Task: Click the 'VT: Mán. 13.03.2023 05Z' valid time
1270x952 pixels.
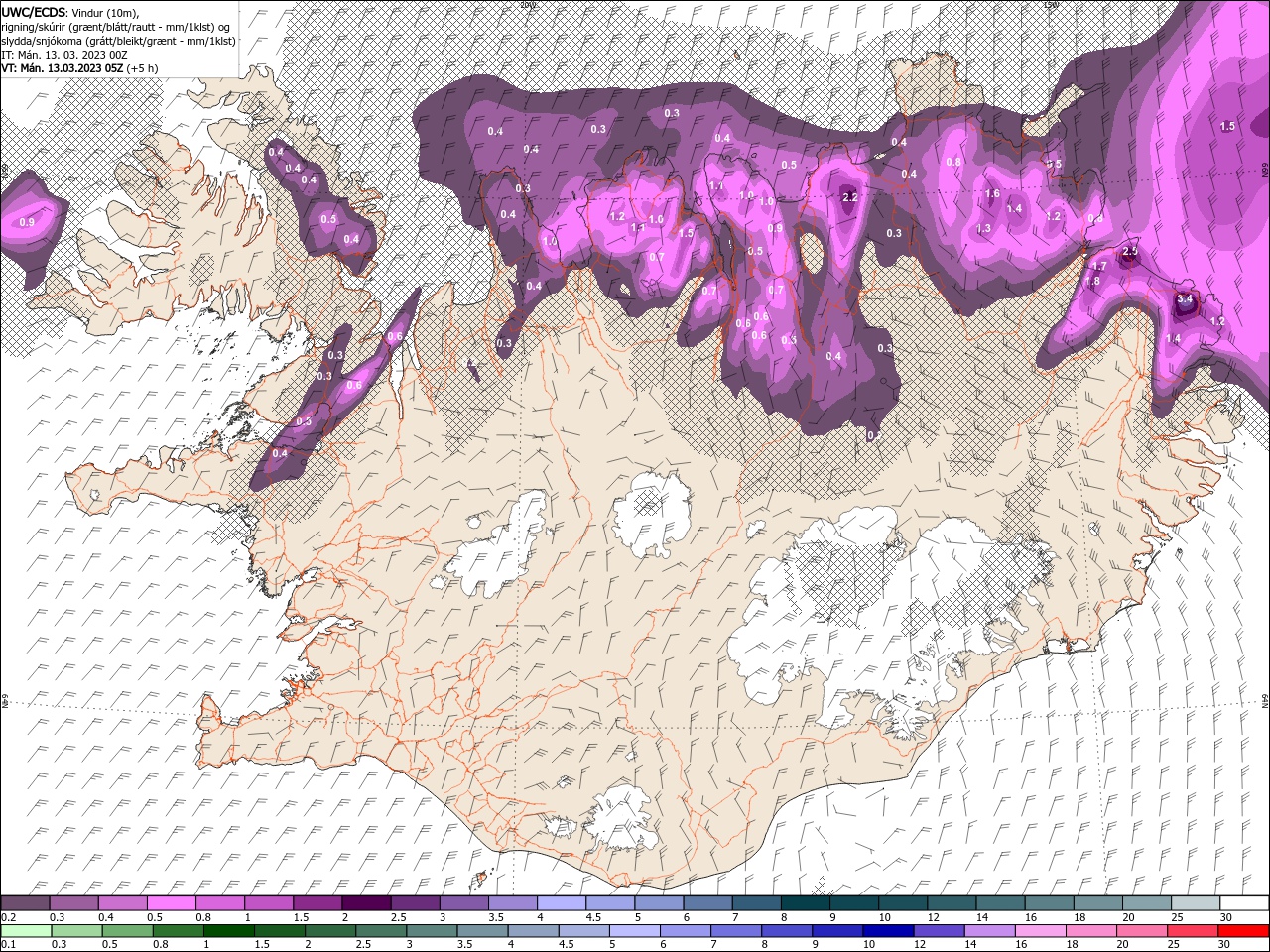Action: coord(62,68)
